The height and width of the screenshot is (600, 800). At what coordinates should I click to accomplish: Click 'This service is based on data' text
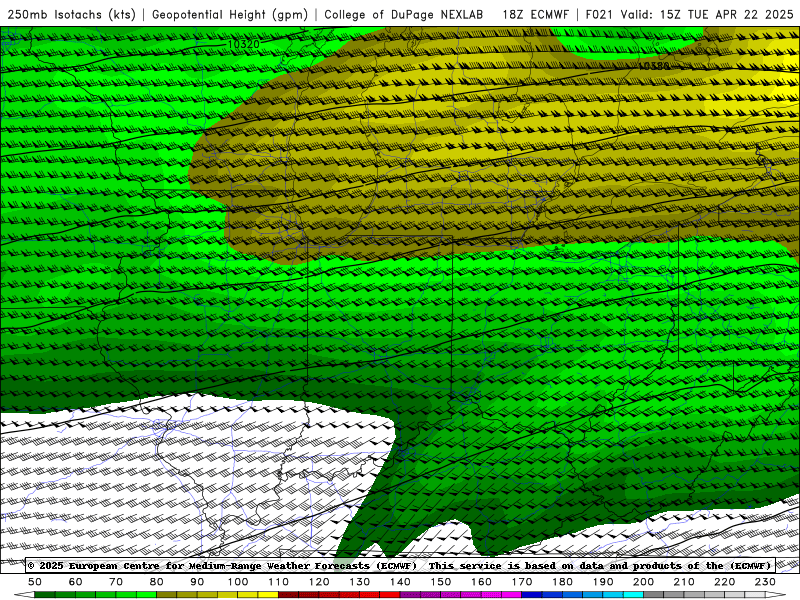click(x=517, y=565)
